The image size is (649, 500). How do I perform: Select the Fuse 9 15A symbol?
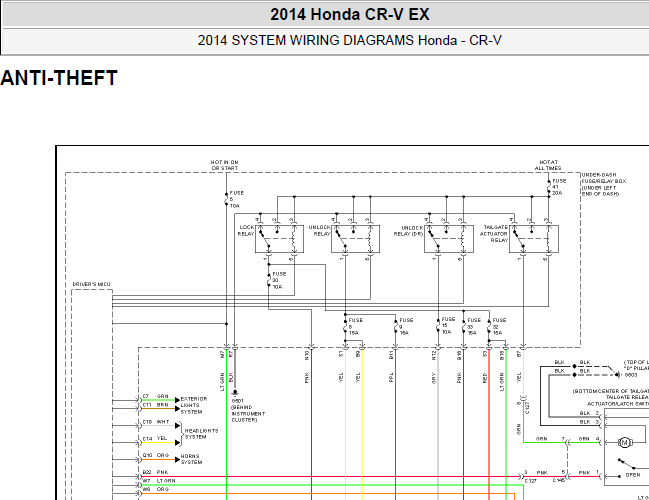396,327
